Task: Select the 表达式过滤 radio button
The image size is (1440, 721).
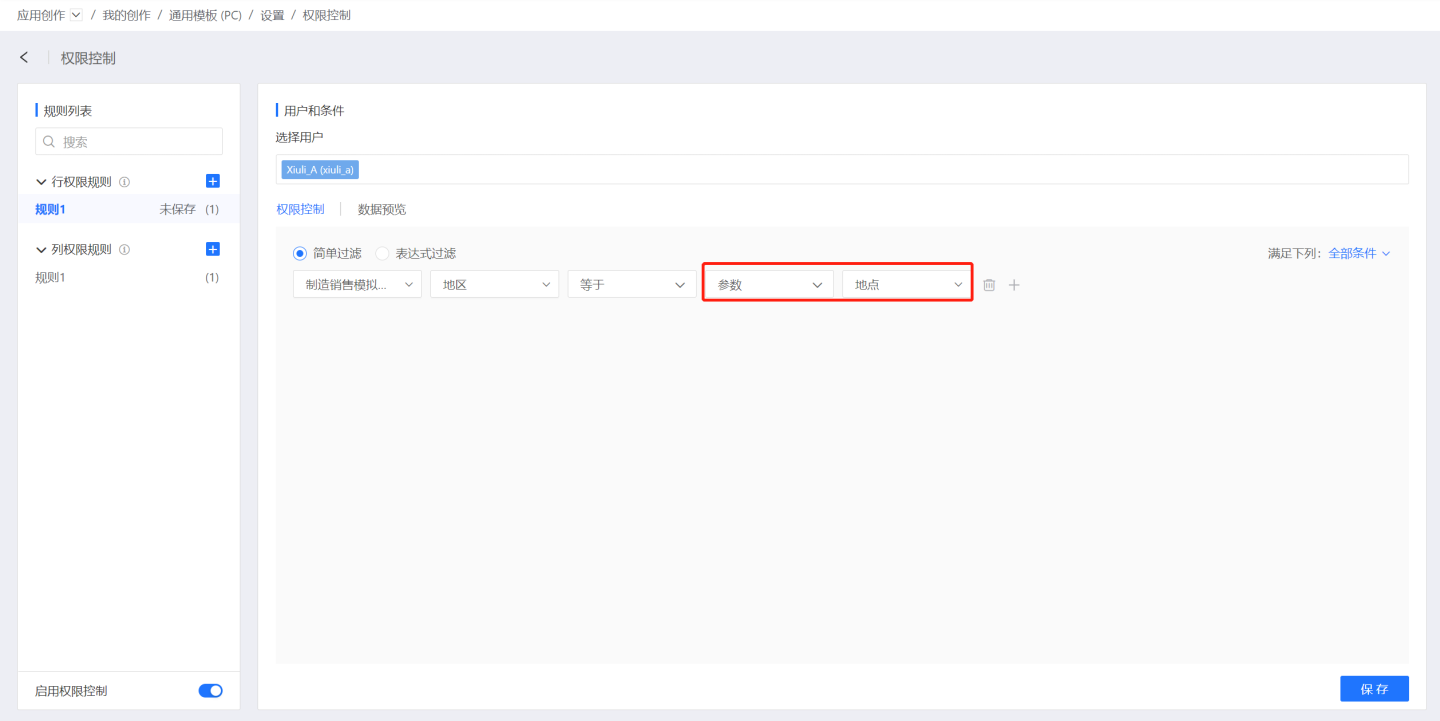Action: tap(382, 254)
